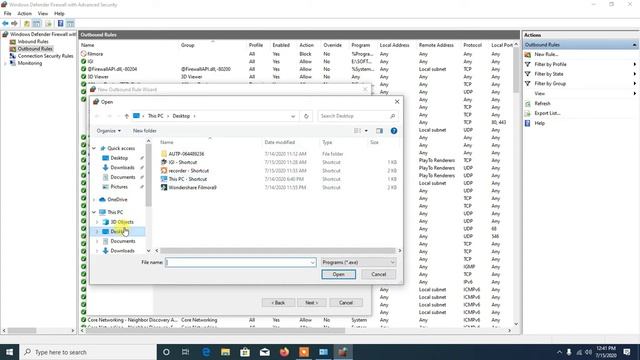The height and width of the screenshot is (360, 640).
Task: Open the address bar history dropdown
Action: pos(293,116)
